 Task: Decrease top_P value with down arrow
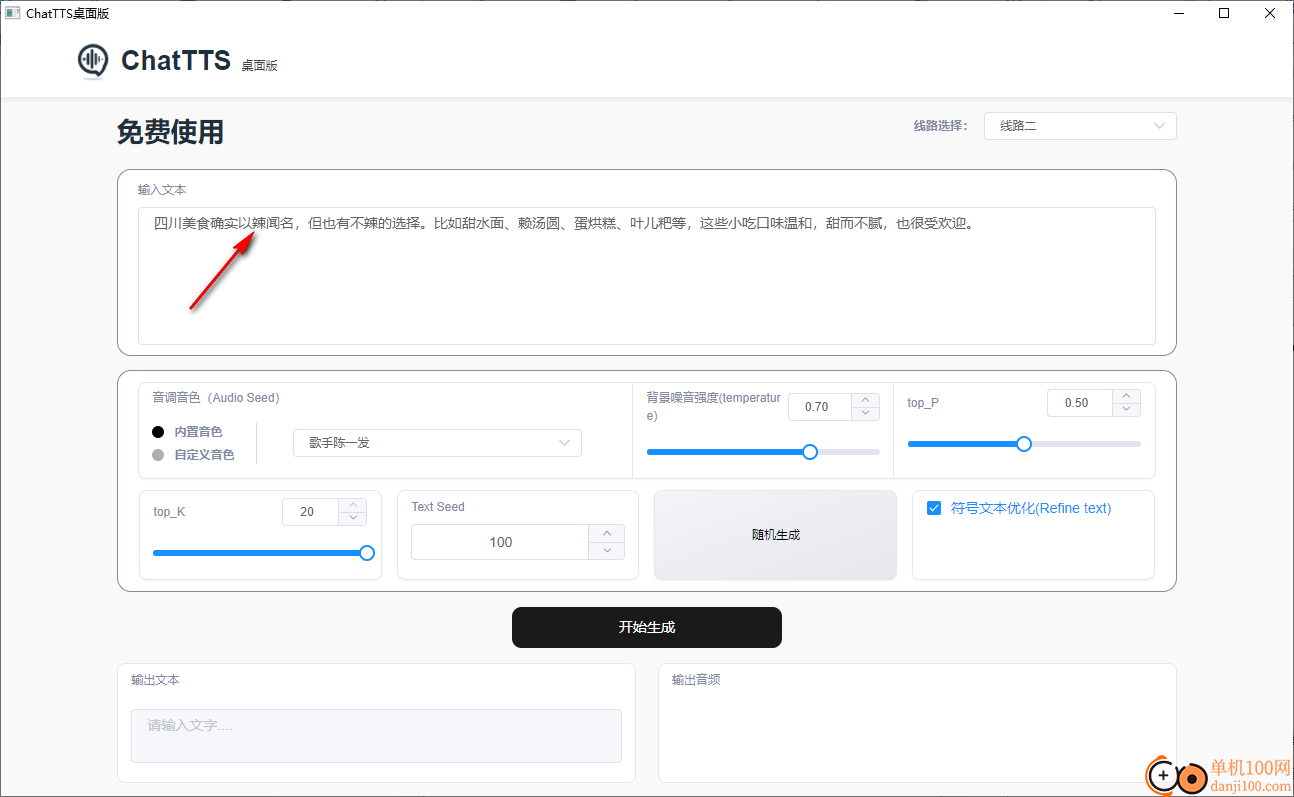[x=1127, y=410]
